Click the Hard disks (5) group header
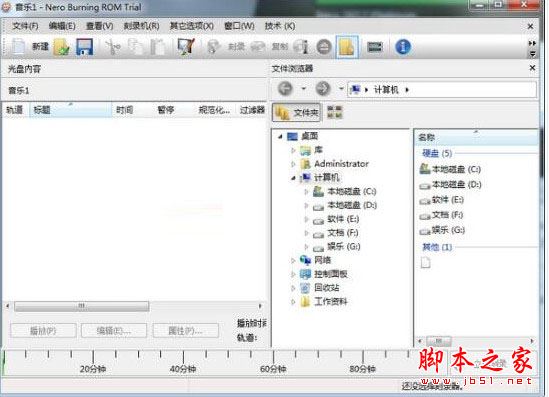 437,153
